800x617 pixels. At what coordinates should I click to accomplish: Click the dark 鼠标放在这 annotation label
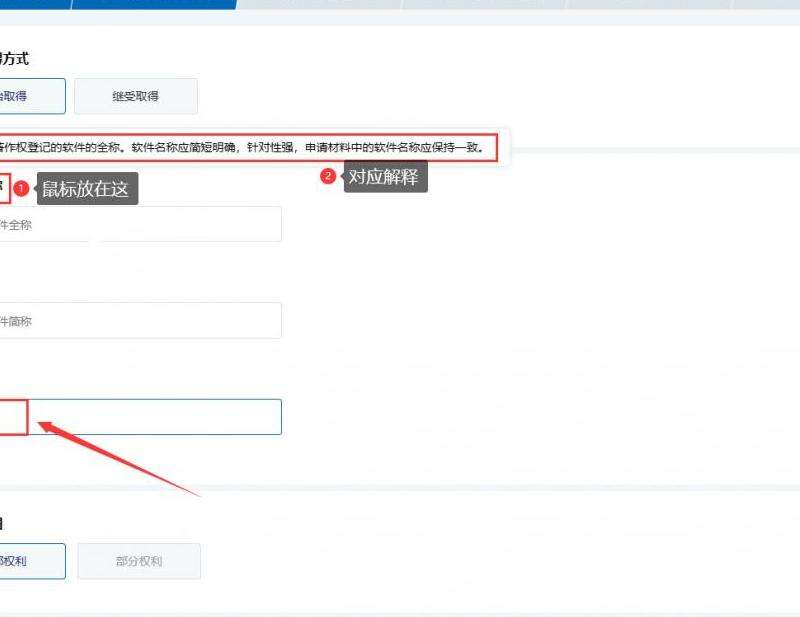(x=85, y=189)
